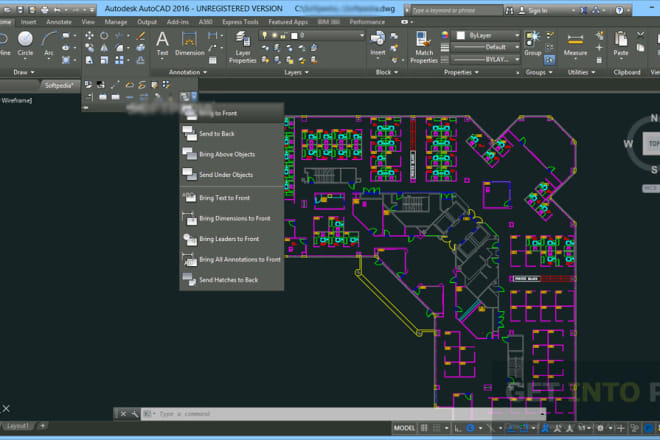
Task: Click the command line input field
Action: click(x=343, y=414)
